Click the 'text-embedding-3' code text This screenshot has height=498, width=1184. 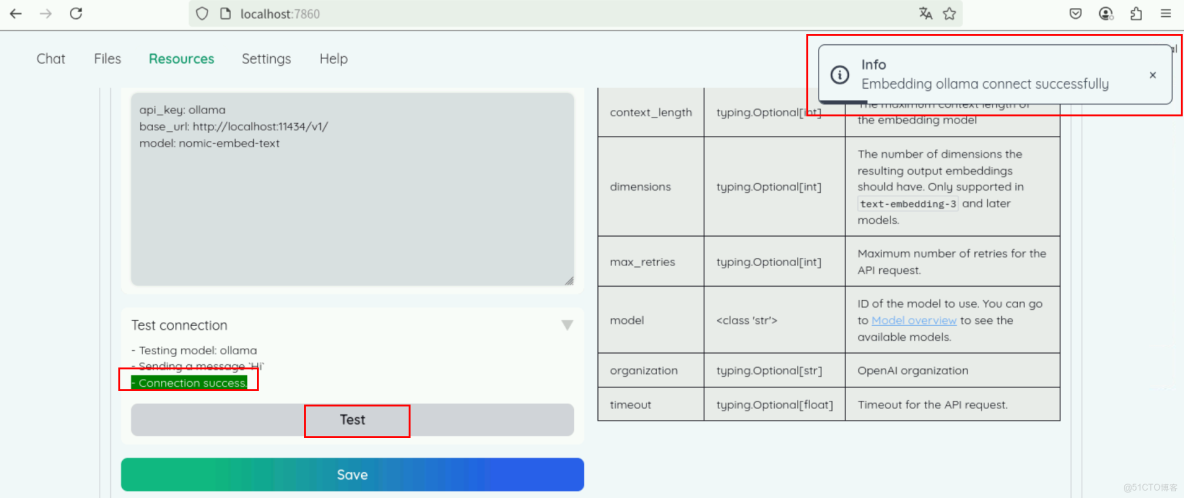pos(908,204)
